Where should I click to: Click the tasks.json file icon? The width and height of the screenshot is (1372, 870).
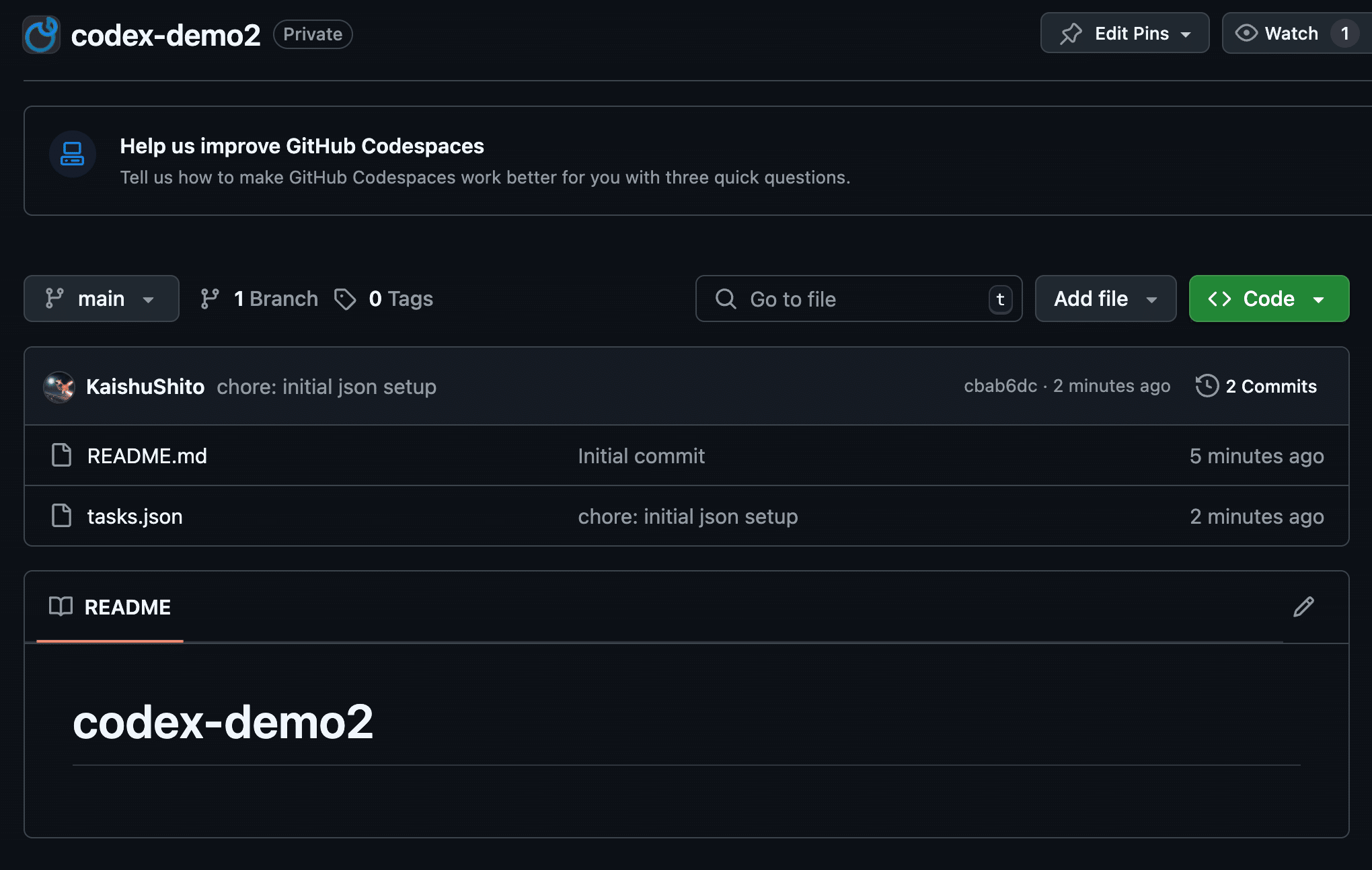pyautogui.click(x=62, y=516)
